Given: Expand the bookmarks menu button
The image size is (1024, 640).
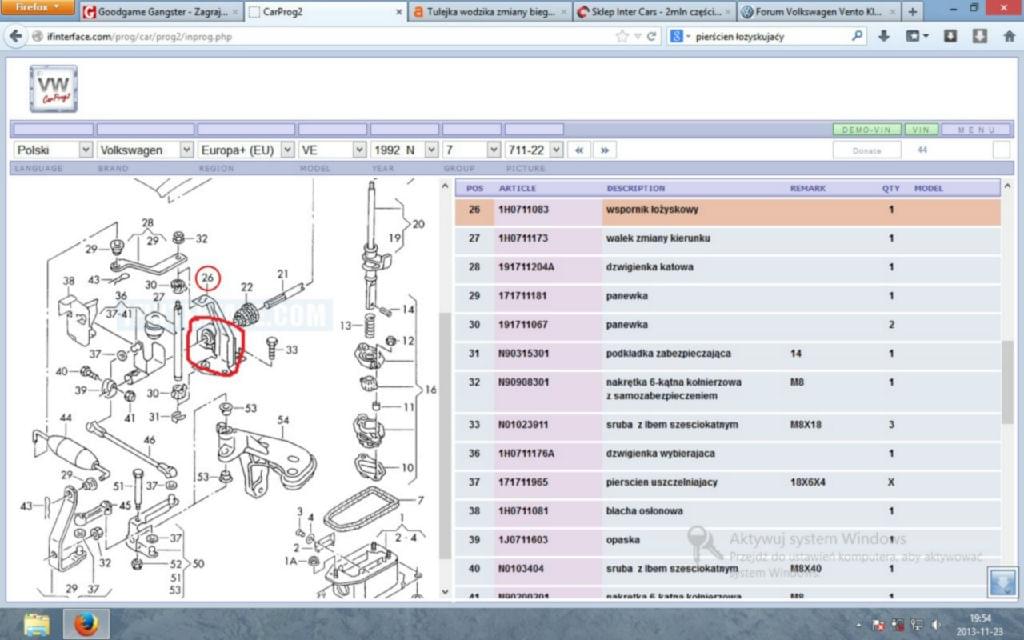Looking at the screenshot, I should (x=916, y=37).
